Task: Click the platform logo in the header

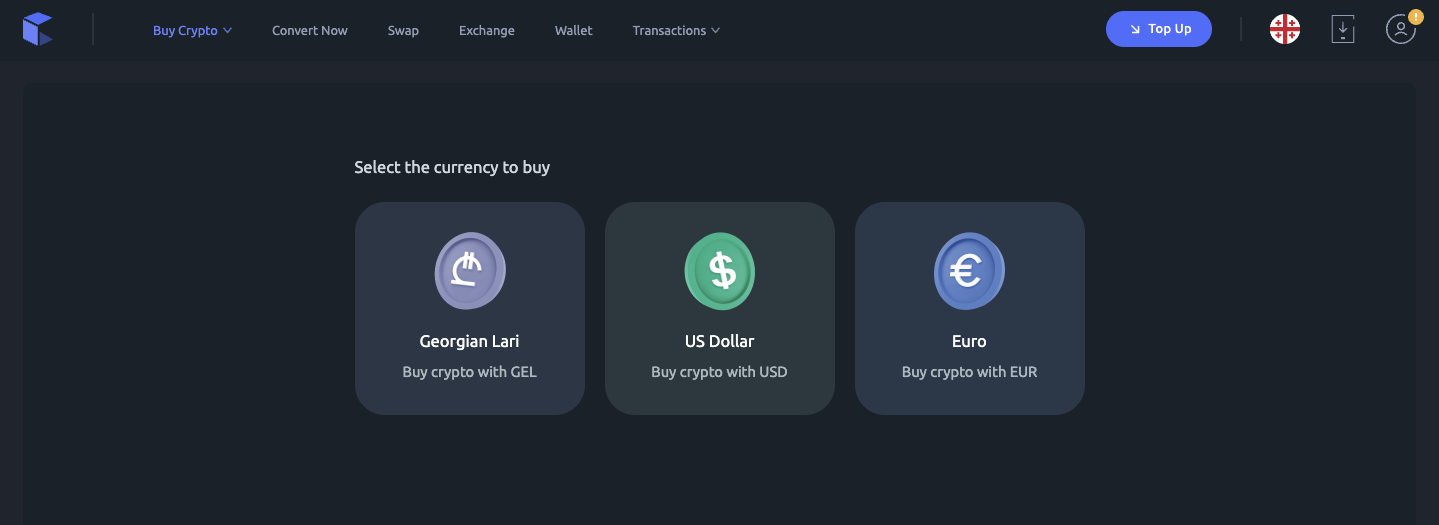Action: (37, 30)
